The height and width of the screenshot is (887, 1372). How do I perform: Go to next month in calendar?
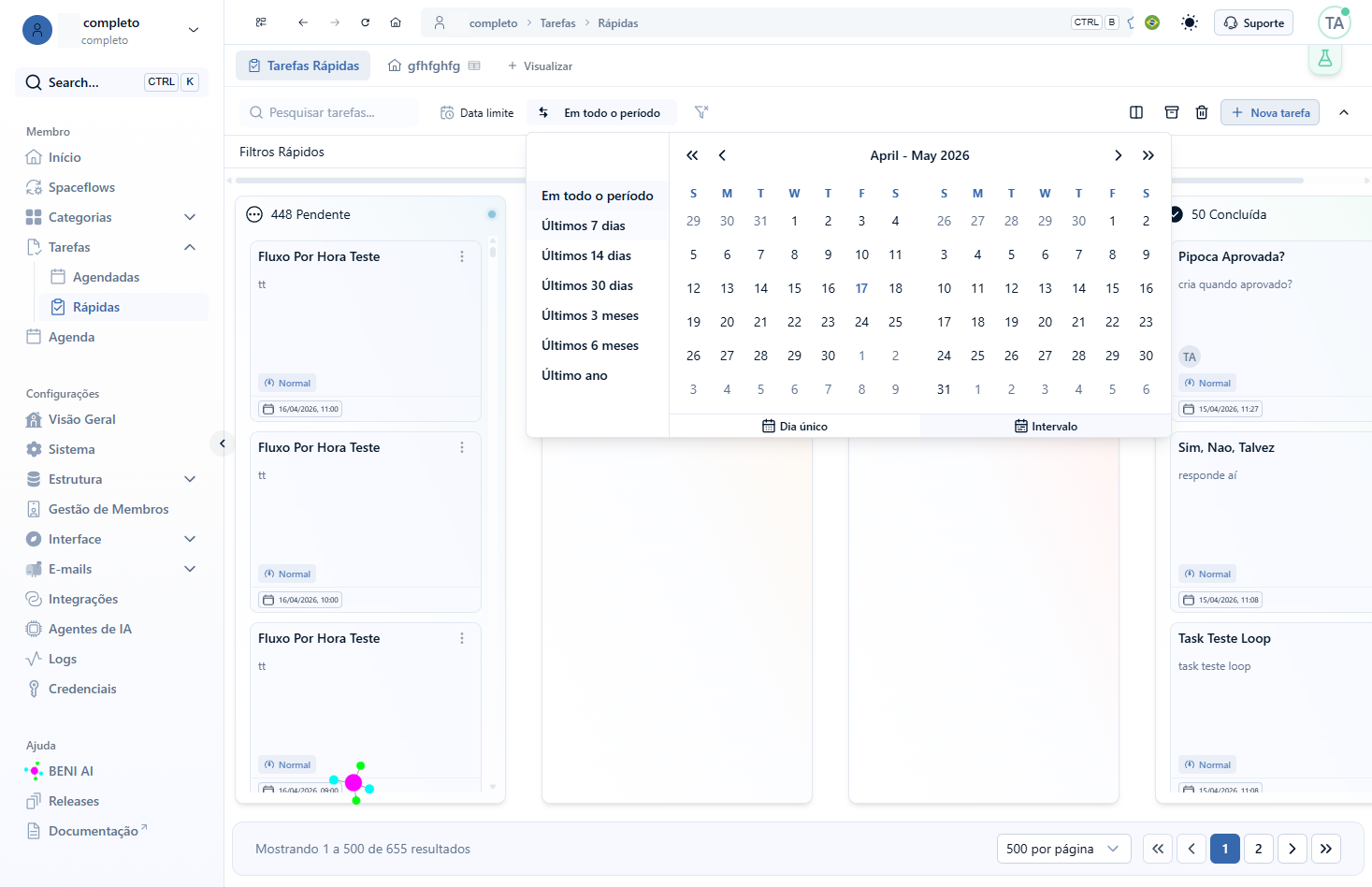(1118, 155)
